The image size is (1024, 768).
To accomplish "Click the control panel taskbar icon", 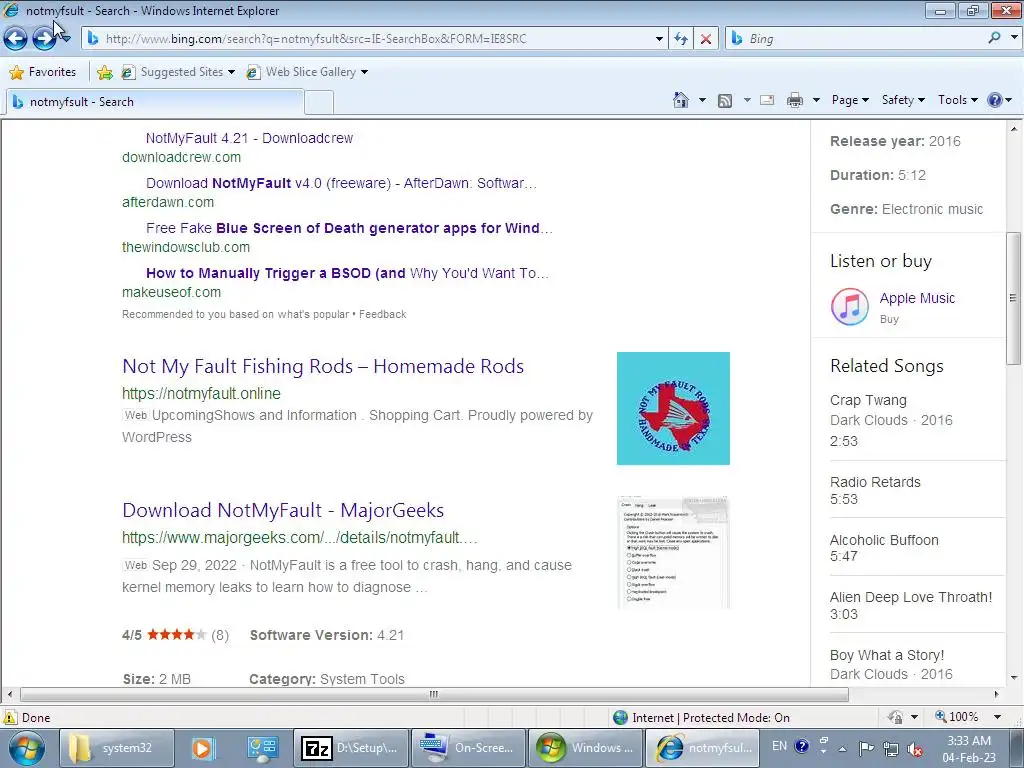I will [x=263, y=748].
